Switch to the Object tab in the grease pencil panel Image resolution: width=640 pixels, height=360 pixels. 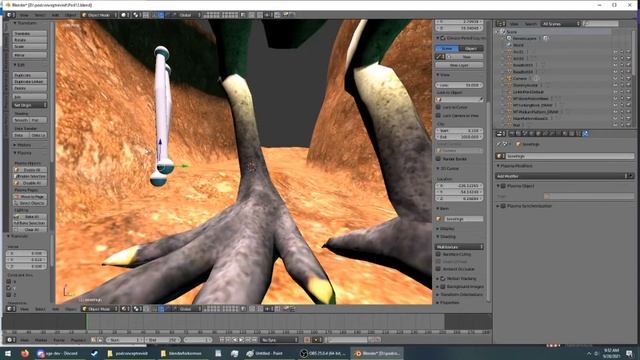tap(471, 49)
